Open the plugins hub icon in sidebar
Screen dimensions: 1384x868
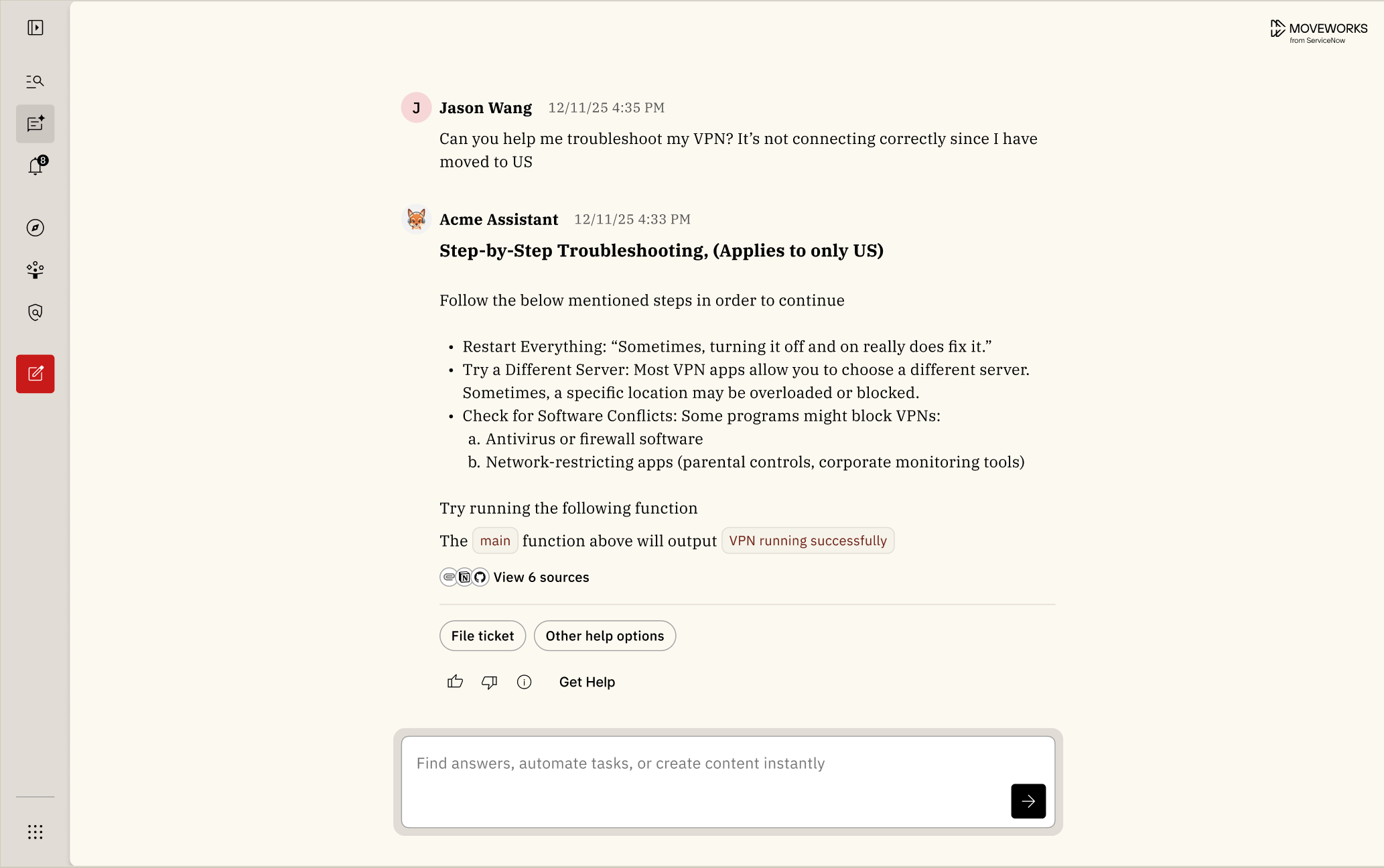[x=36, y=270]
